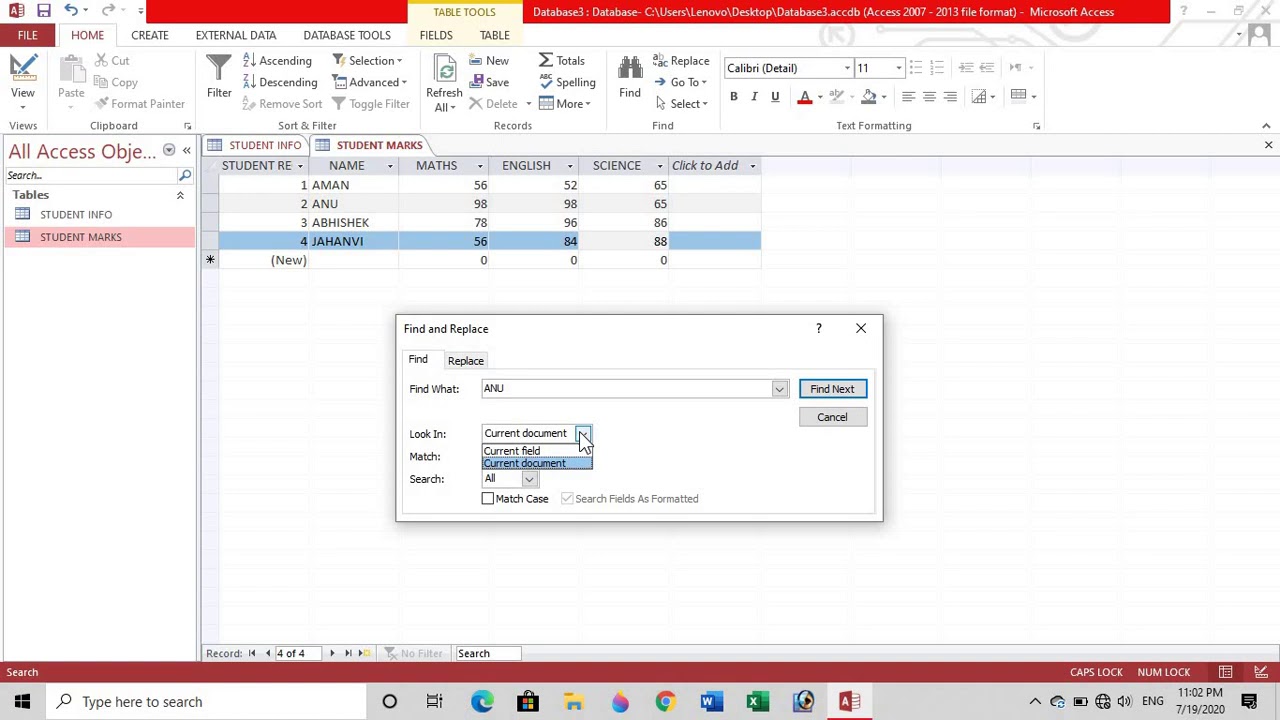Align text right
This screenshot has height=720, width=1280.
pos(950,97)
